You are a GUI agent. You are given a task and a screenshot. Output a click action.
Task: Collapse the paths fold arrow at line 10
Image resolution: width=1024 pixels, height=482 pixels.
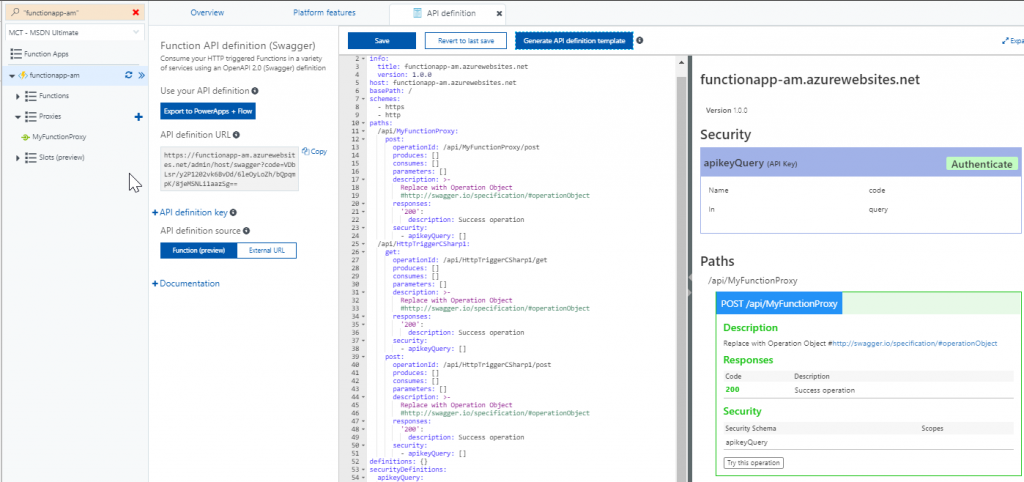[364, 123]
